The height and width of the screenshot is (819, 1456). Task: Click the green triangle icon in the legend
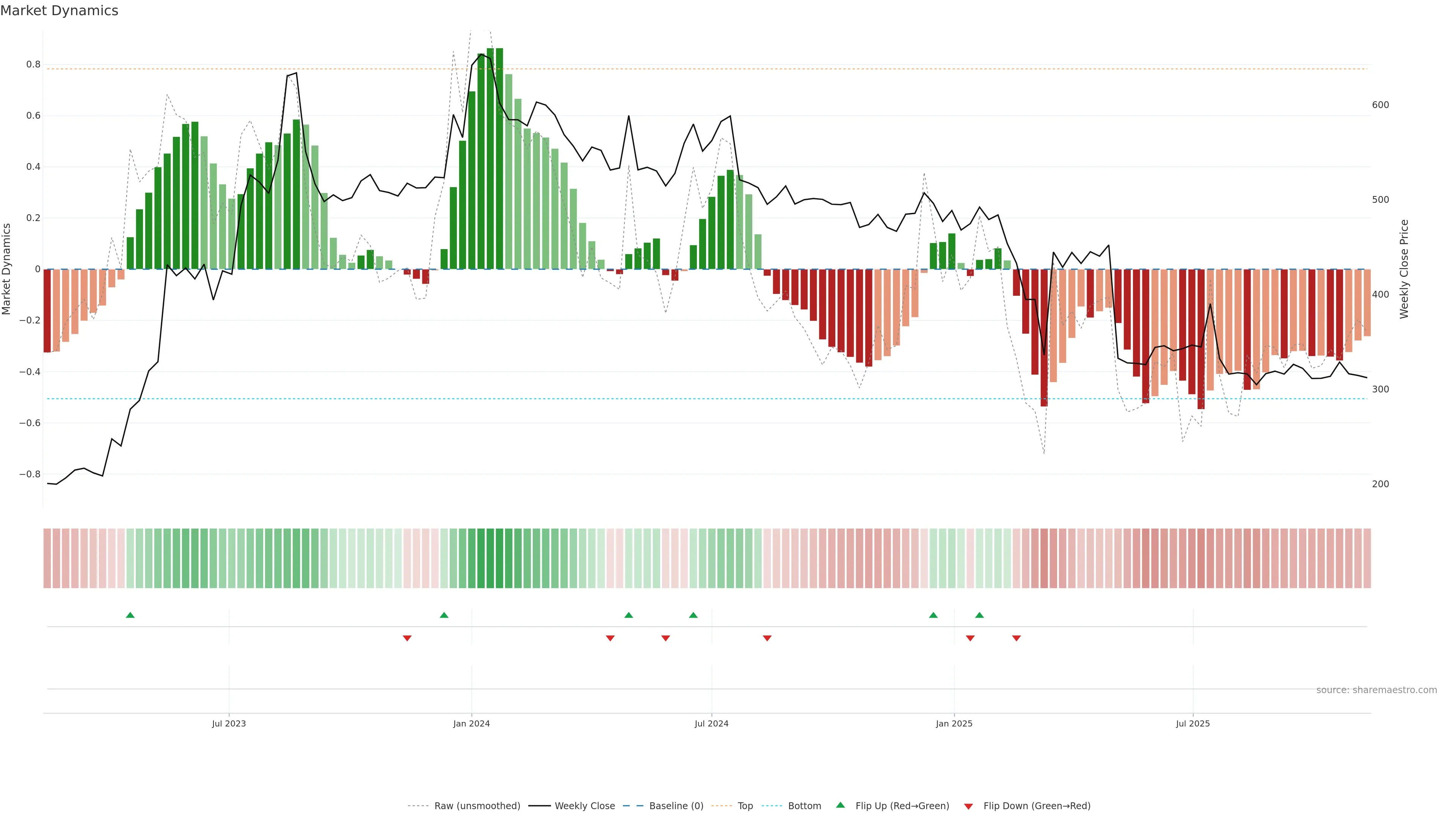tap(841, 805)
